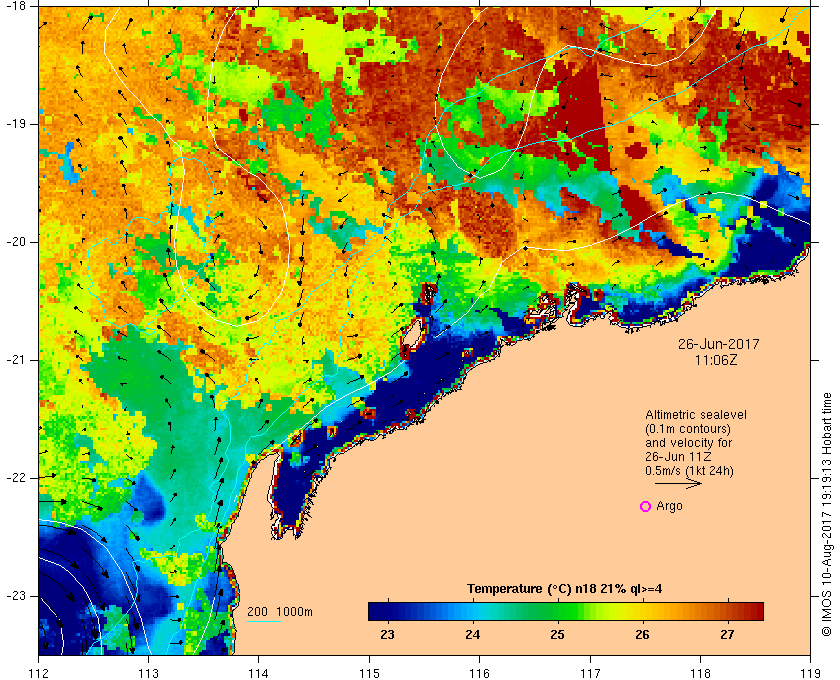Click the "26-Jun 11Z" legend line

point(678,457)
